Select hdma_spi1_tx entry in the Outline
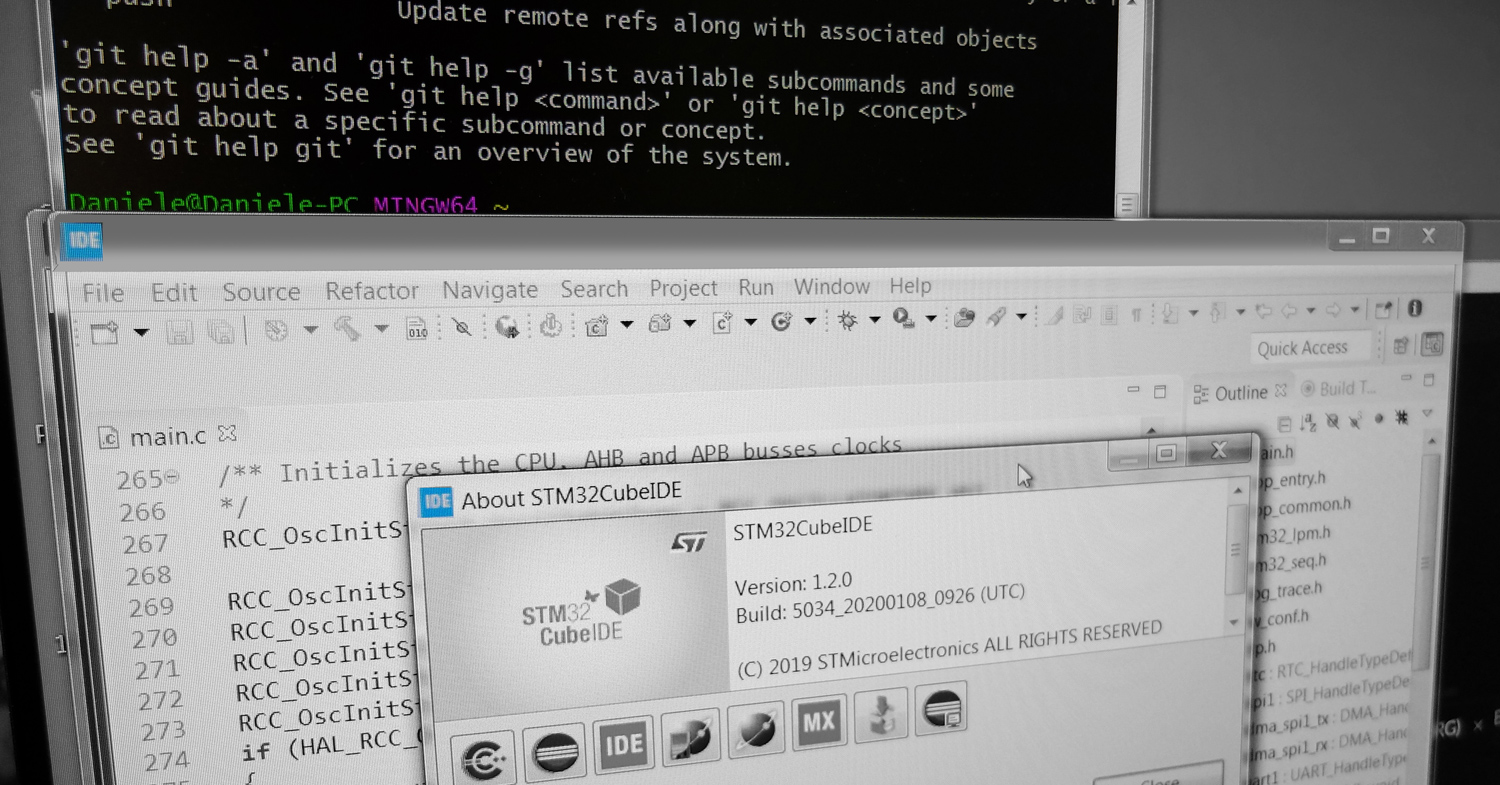Image resolution: width=1500 pixels, height=785 pixels. click(1330, 718)
